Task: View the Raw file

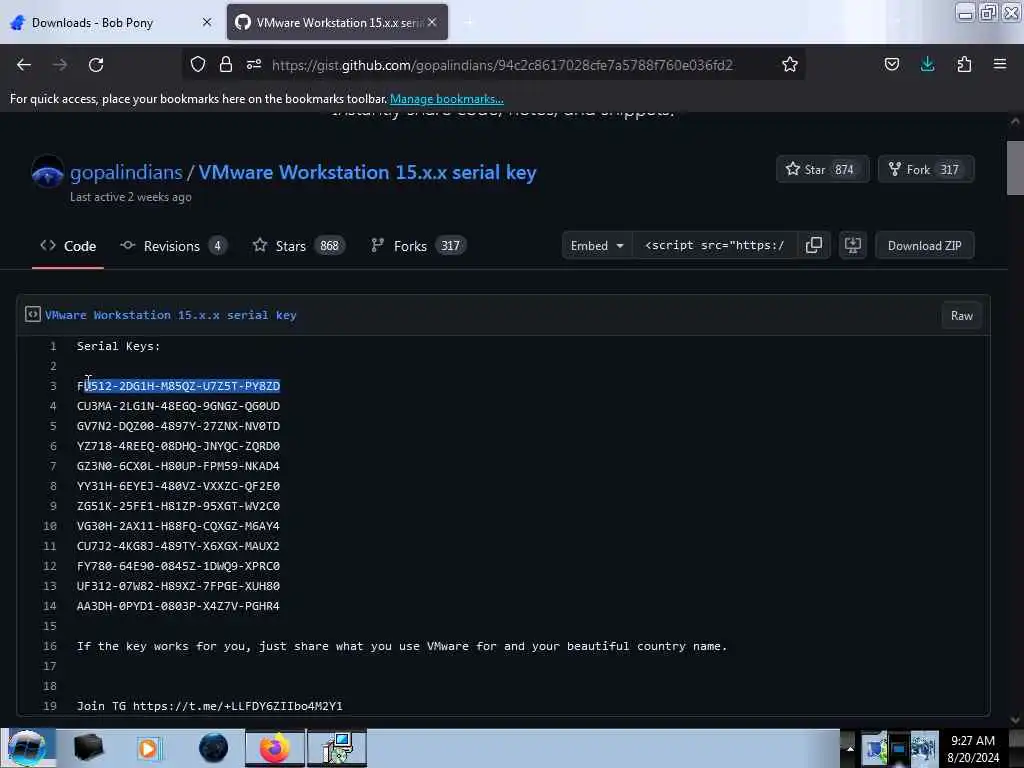Action: point(961,315)
